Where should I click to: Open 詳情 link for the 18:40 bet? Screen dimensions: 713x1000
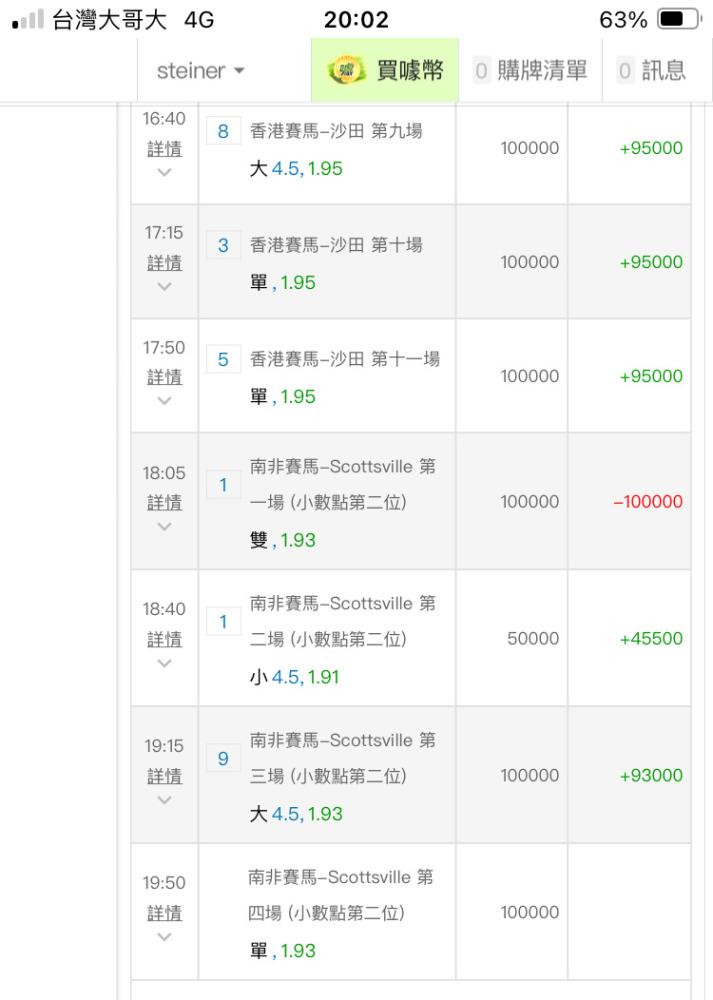point(164,638)
